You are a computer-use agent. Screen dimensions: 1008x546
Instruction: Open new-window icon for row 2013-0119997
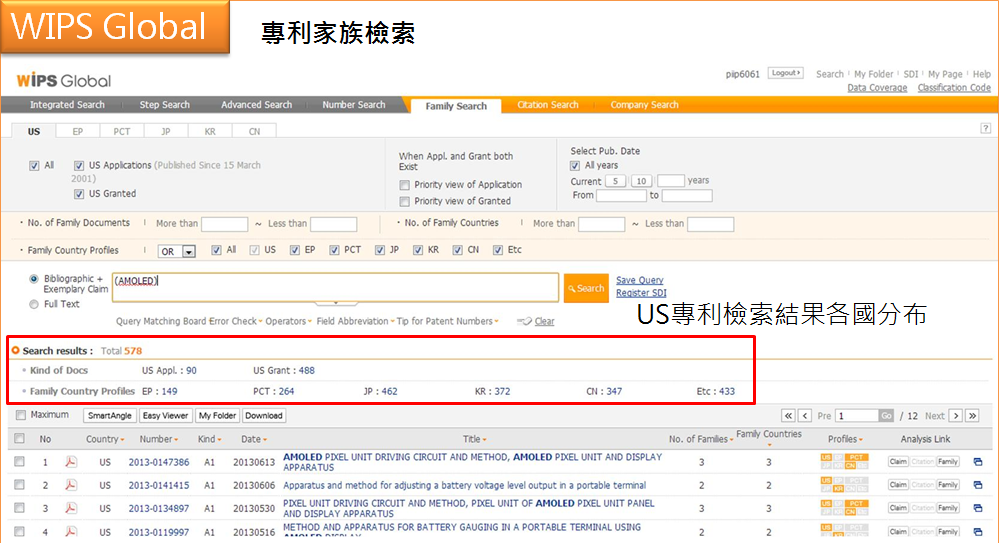978,532
